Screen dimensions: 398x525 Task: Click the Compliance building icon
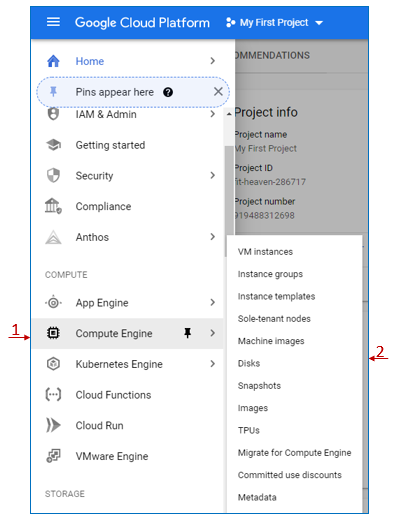pos(53,206)
